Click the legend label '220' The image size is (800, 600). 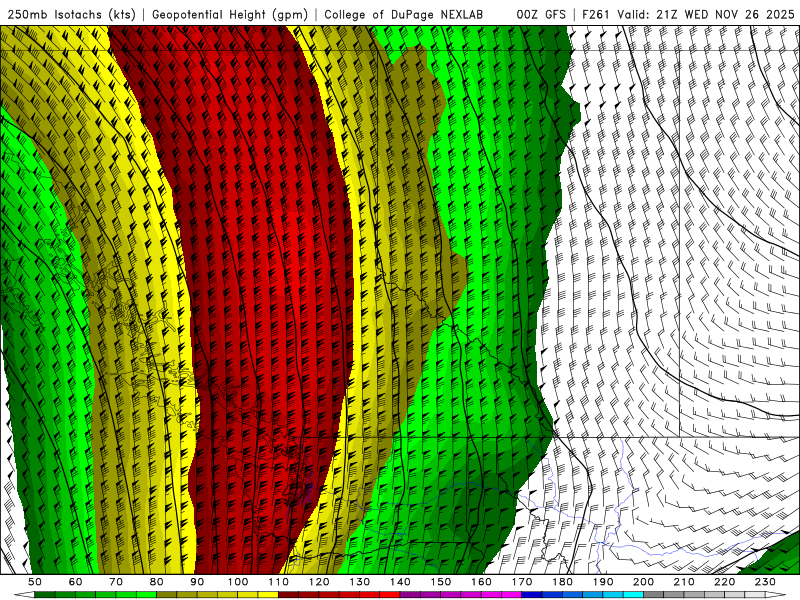pyautogui.click(x=725, y=582)
